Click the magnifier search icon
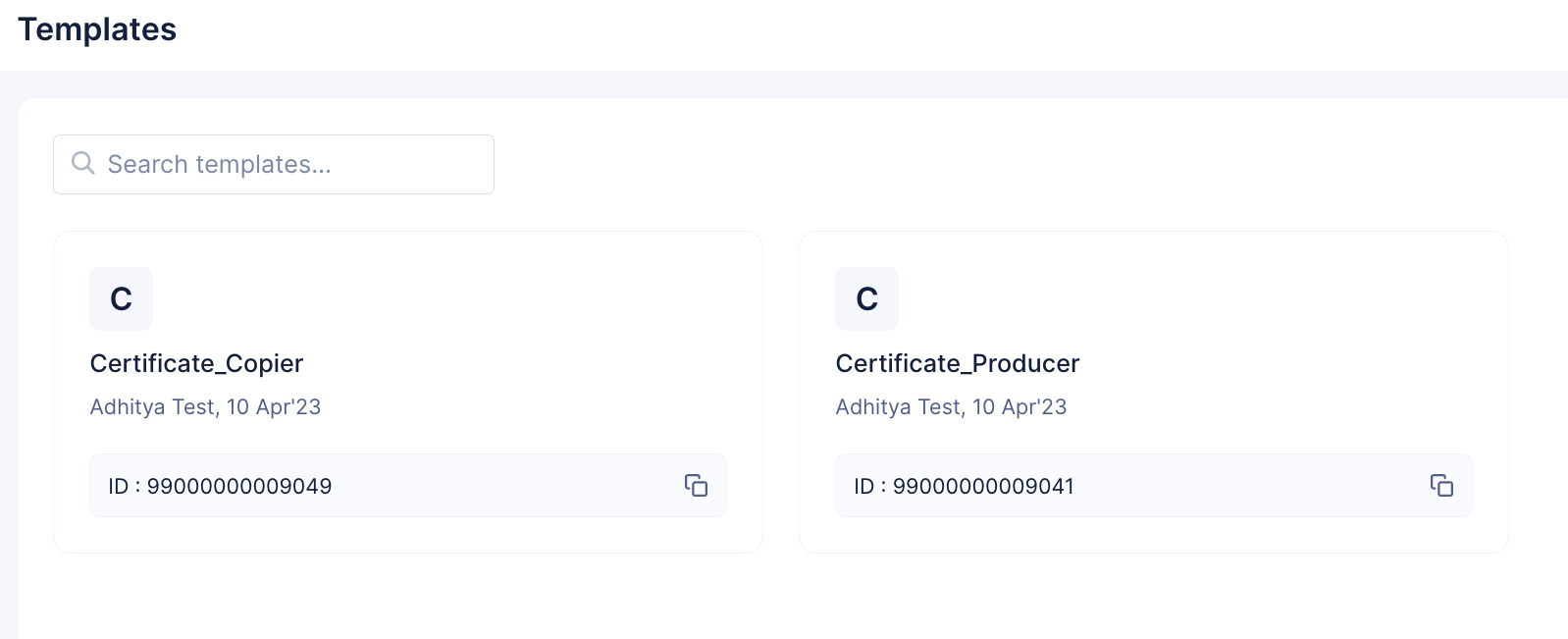This screenshot has width=1568, height=639. click(83, 163)
